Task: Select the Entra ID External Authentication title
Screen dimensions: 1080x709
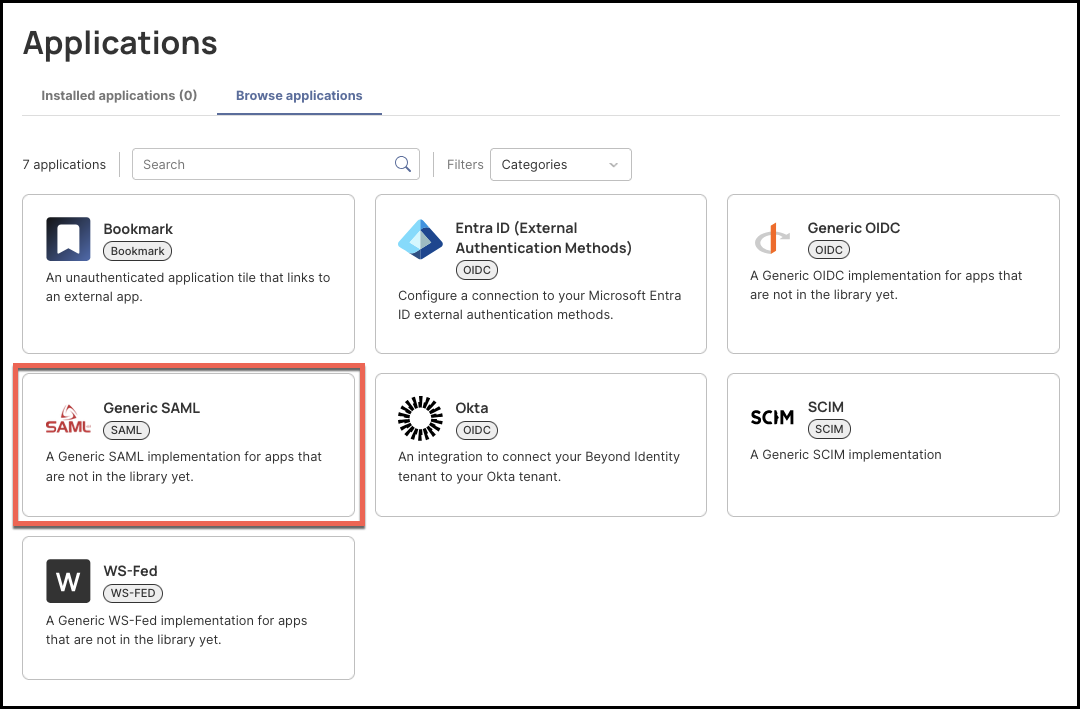Action: coord(543,238)
